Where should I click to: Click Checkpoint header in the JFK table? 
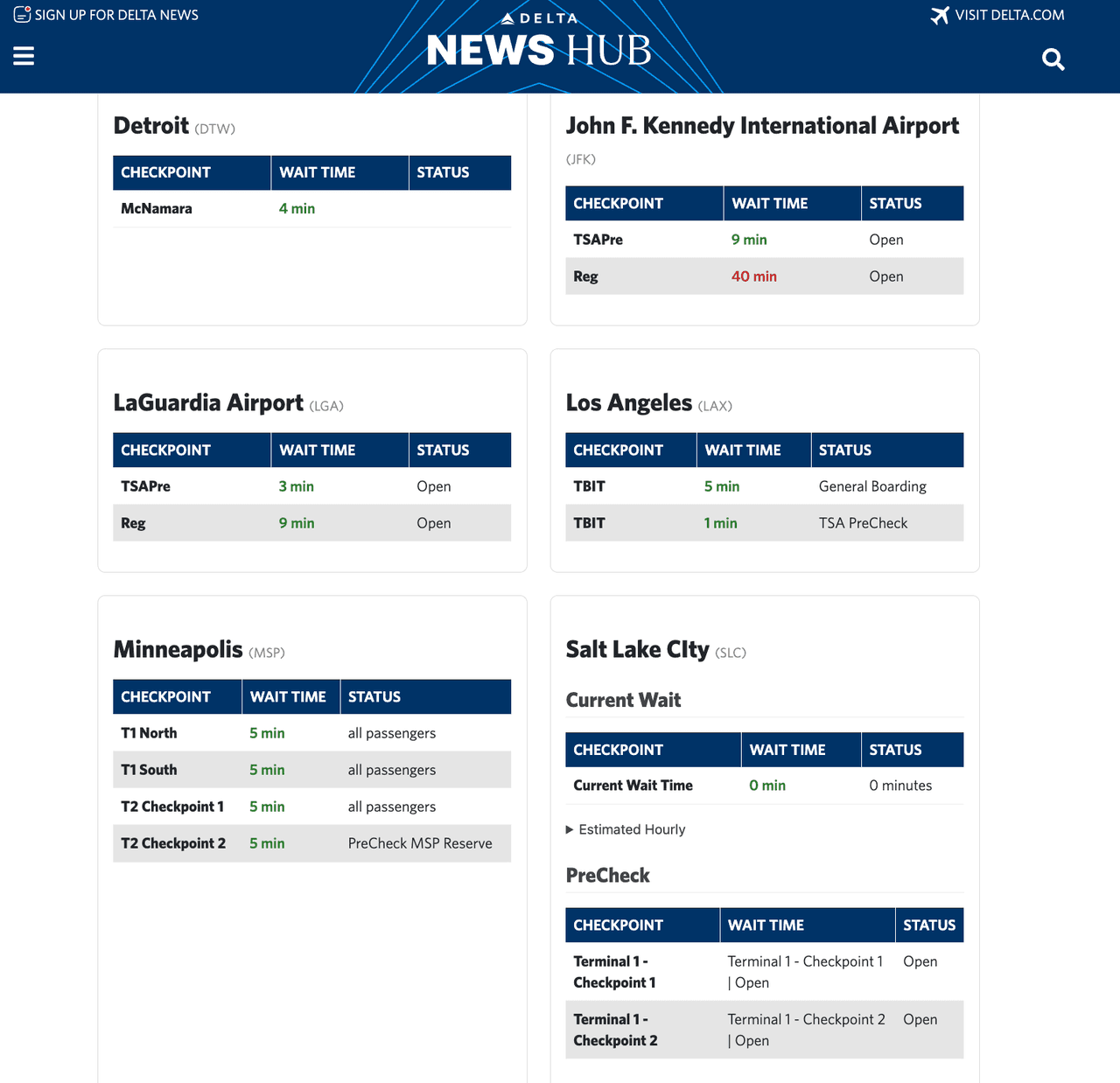click(x=618, y=203)
